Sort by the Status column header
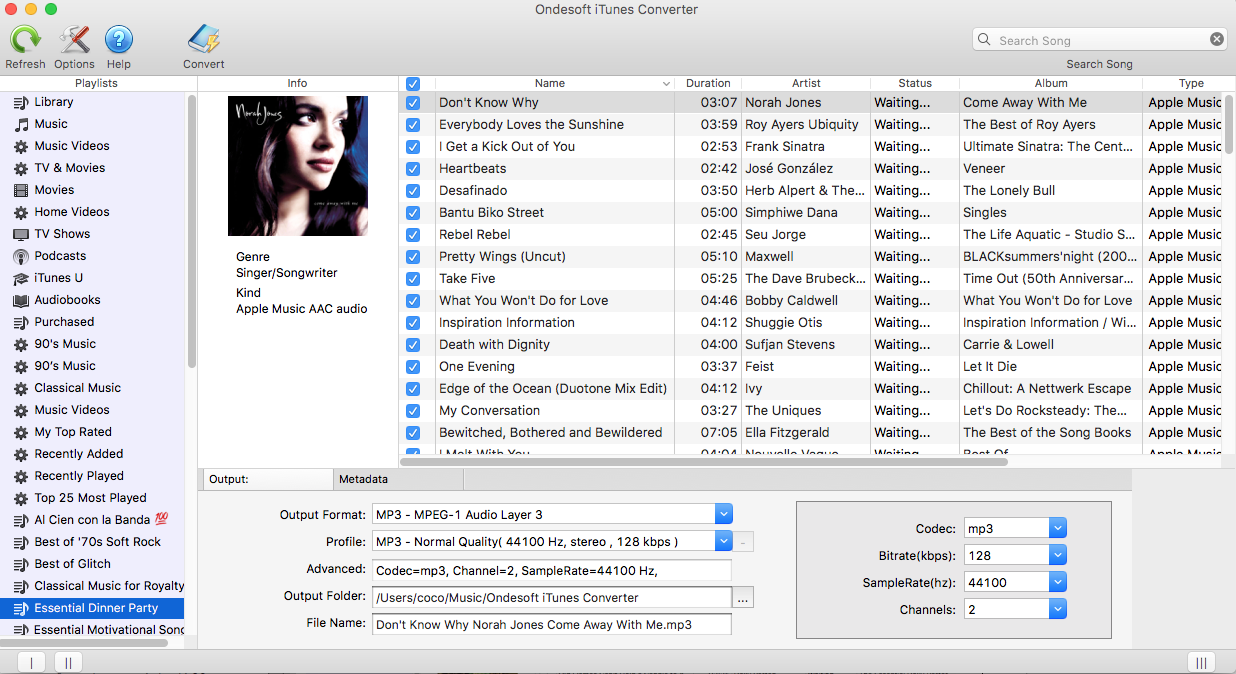This screenshot has width=1236, height=674. pyautogui.click(x=915, y=83)
